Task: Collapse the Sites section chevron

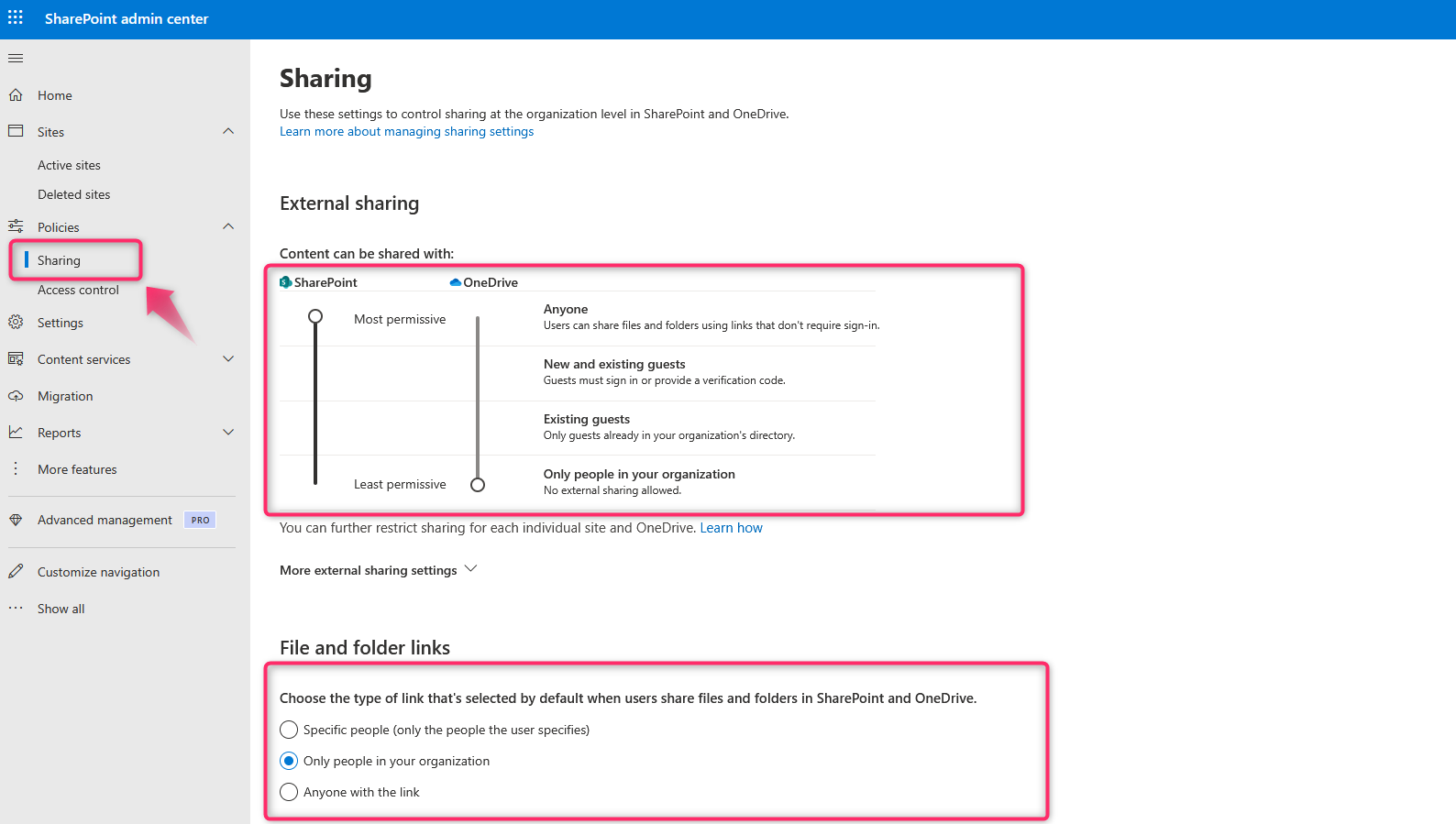Action: [x=228, y=131]
